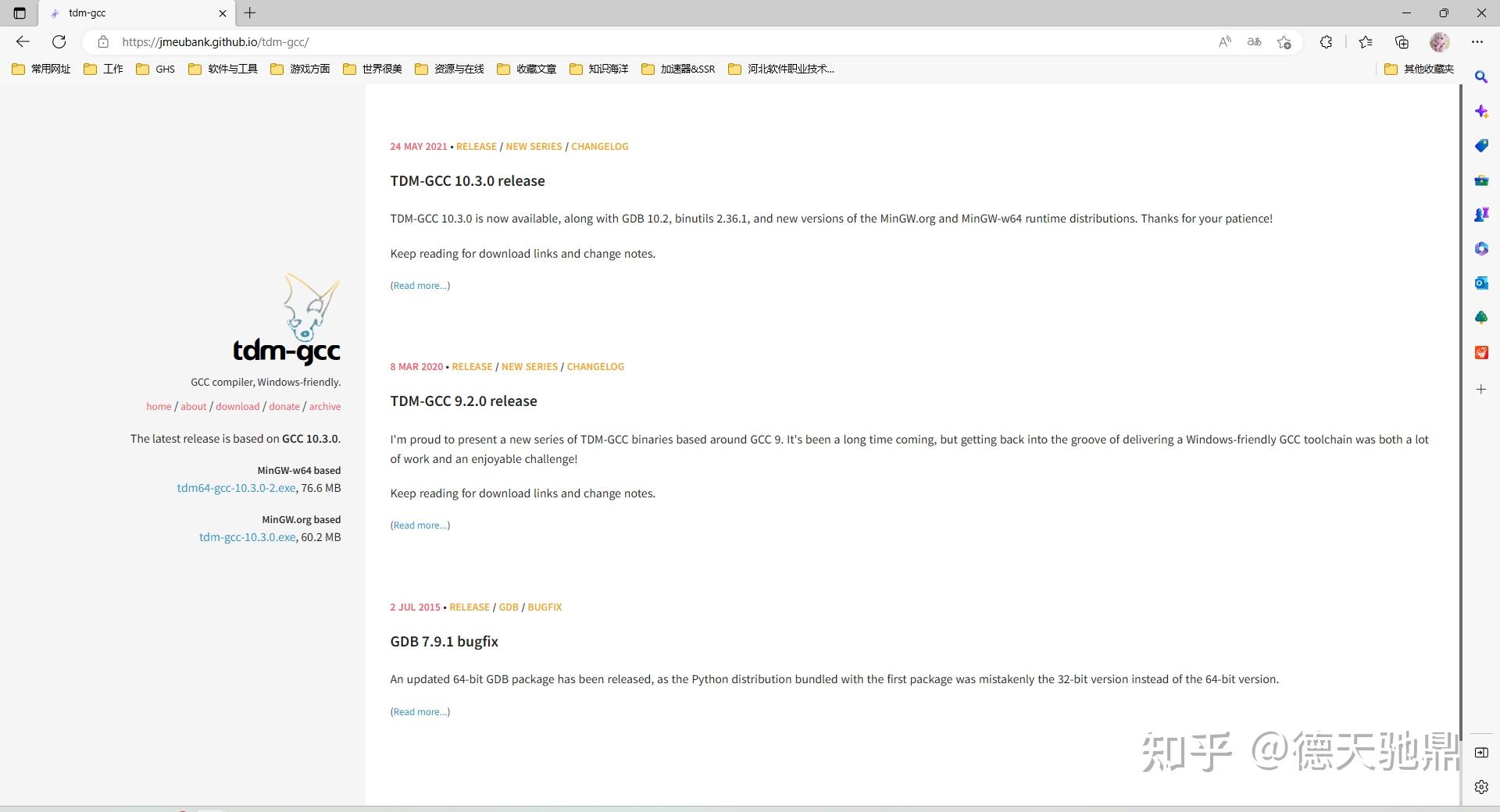View site information lock icon

103,42
